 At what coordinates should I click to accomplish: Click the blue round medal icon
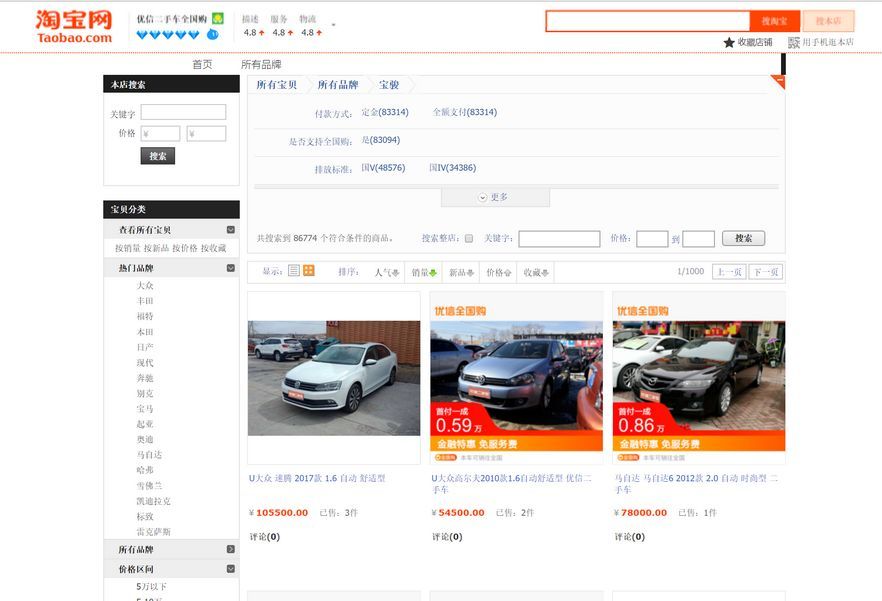(213, 34)
